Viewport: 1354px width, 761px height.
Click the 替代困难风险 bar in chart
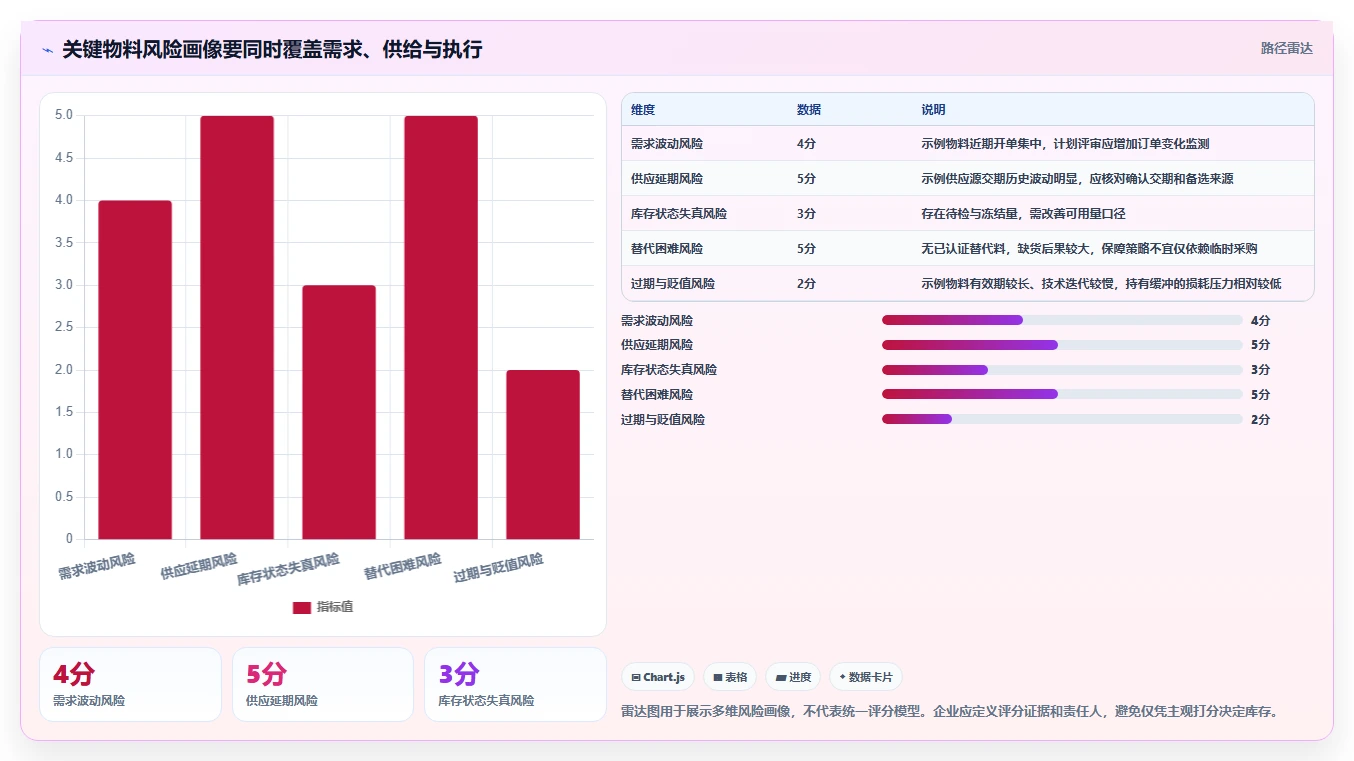441,328
